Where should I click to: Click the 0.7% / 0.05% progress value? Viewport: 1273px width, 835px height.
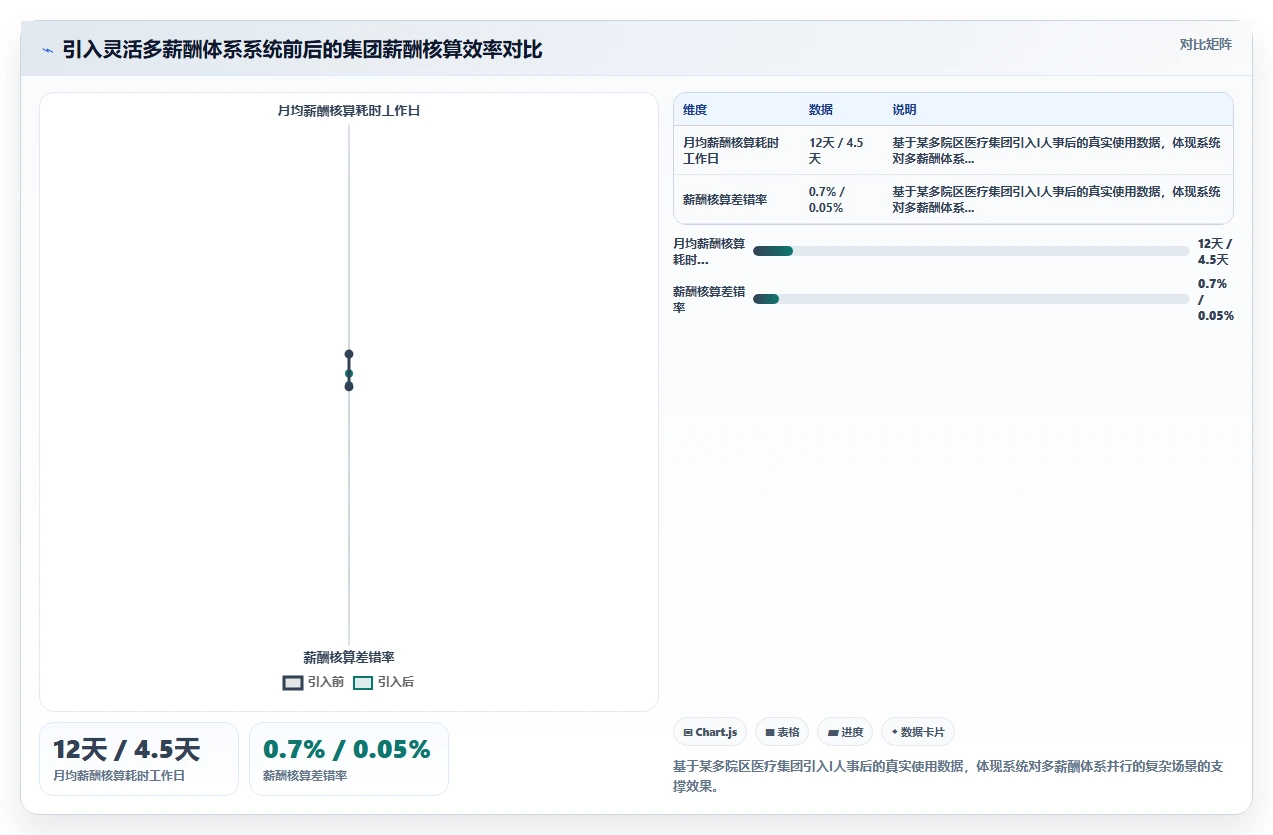(1216, 299)
